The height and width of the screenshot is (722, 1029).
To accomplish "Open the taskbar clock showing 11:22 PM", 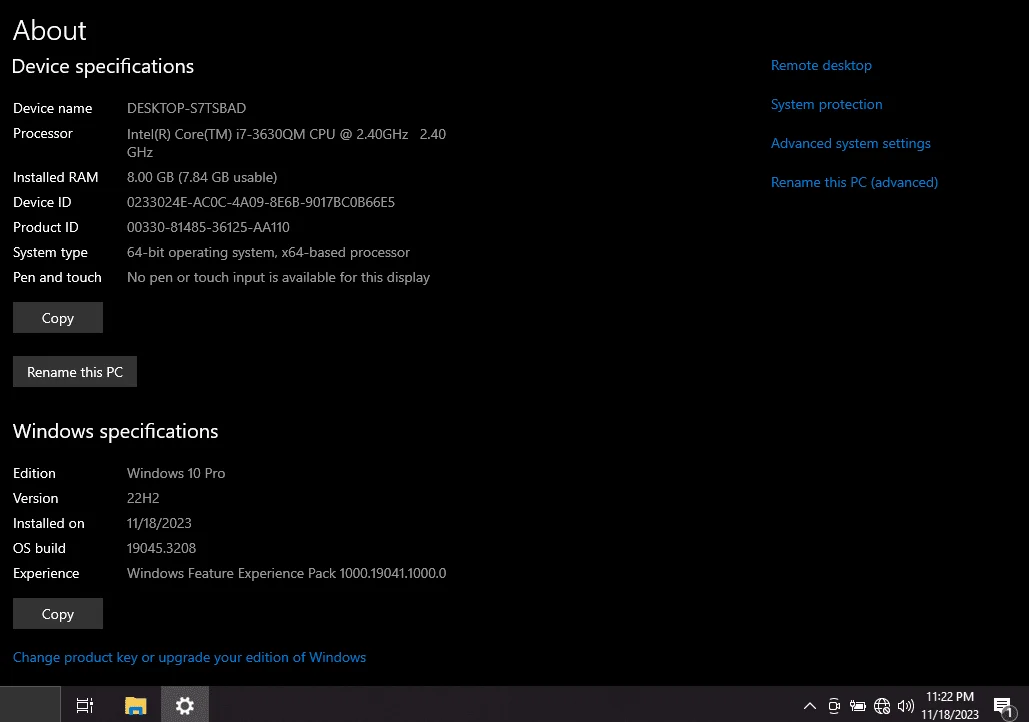I will 950,706.
